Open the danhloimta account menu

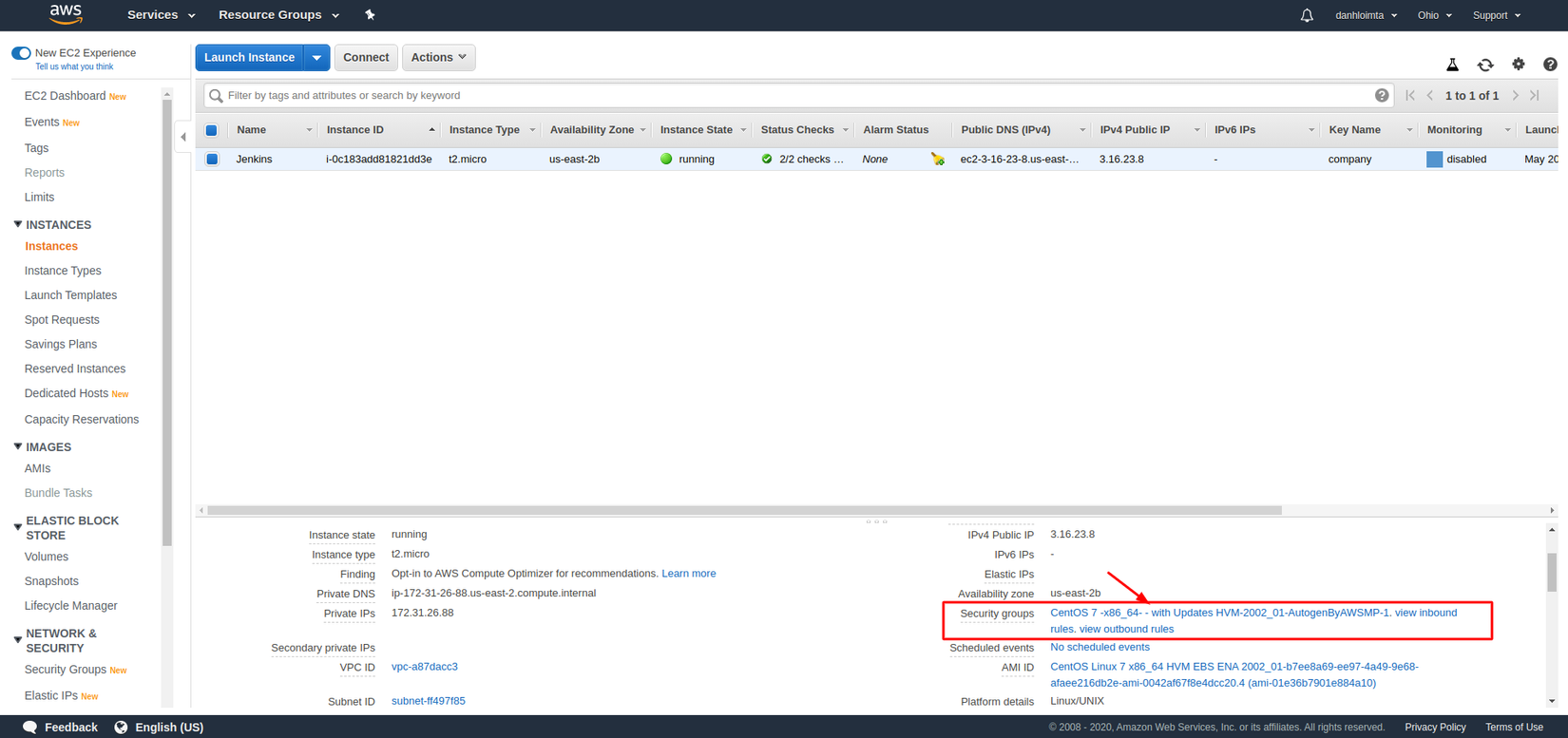pos(1366,15)
